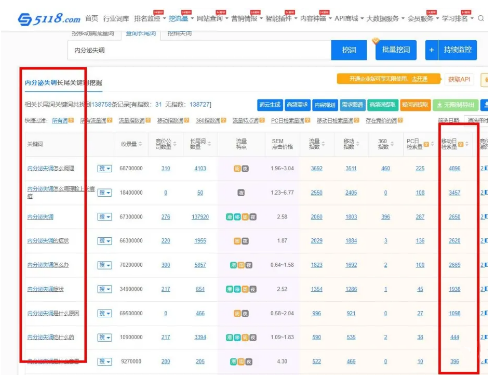This screenshot has width=488, height=375.
Task: Click the help icon beside PC日检索量 column header
Action: pos(426,144)
